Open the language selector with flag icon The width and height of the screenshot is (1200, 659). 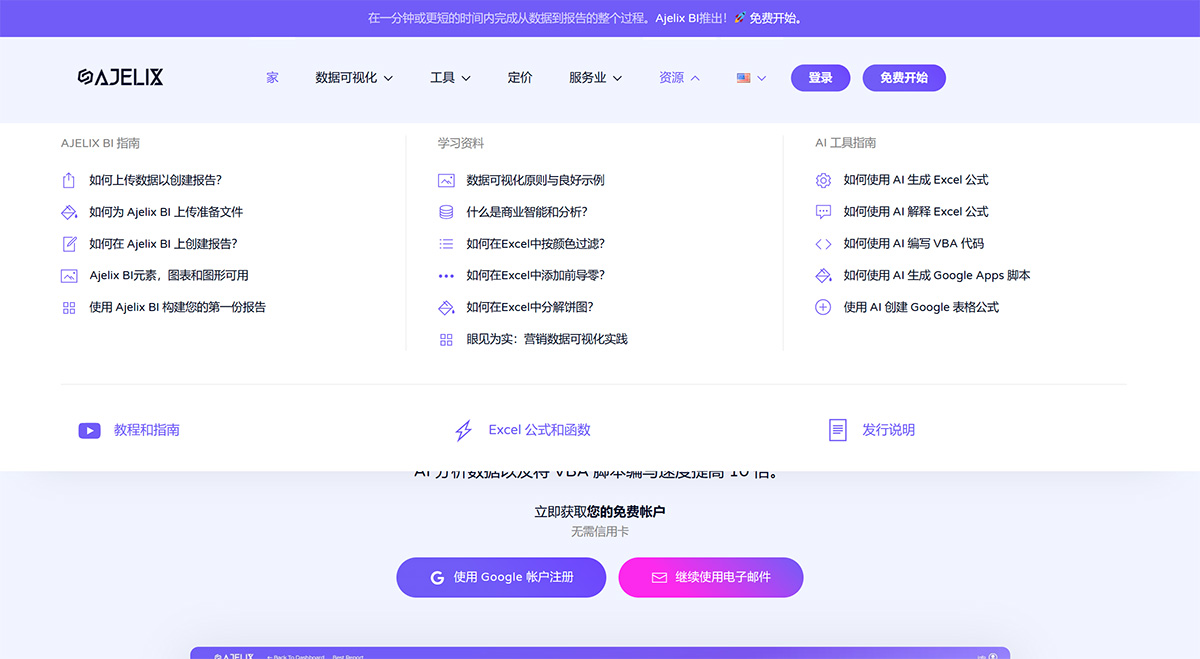click(748, 77)
